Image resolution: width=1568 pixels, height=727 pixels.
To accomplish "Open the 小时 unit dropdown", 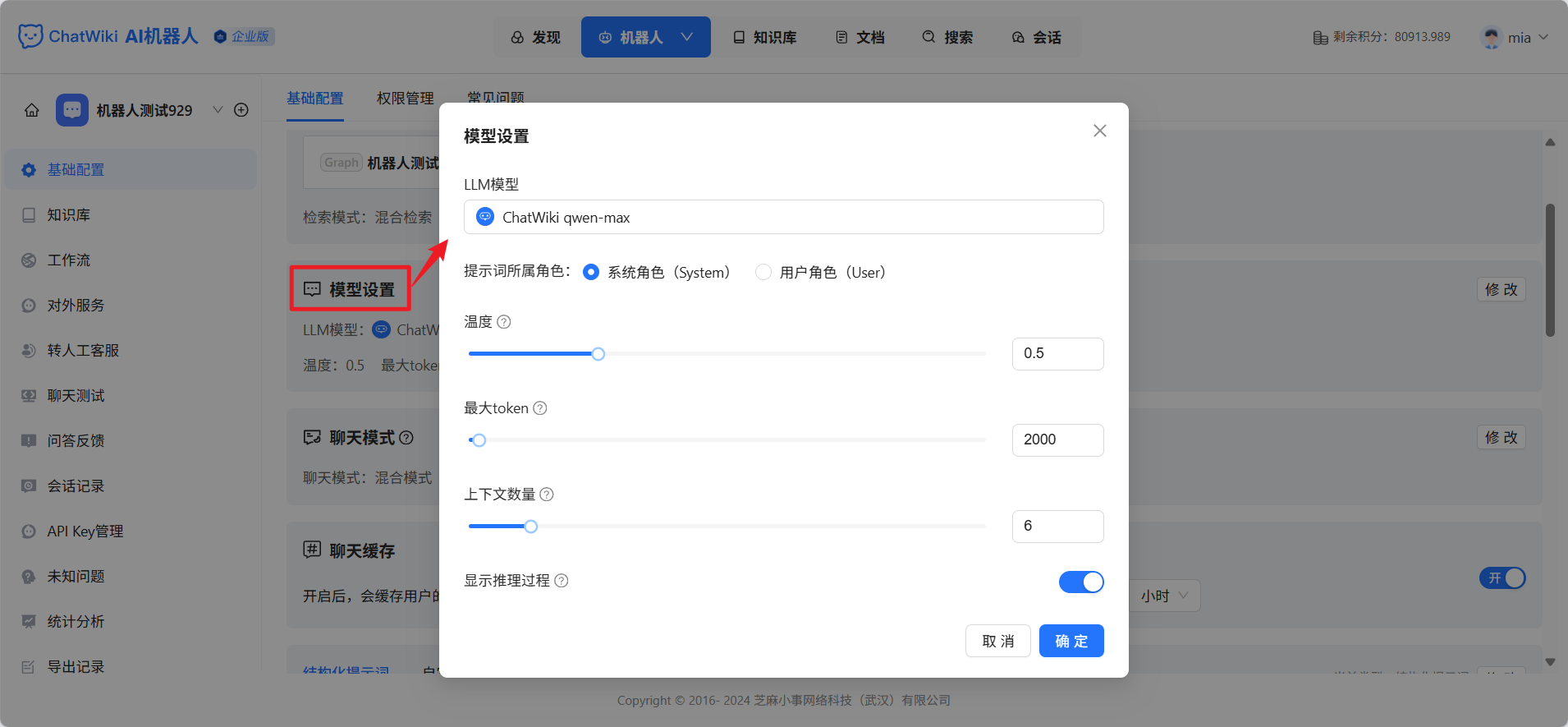I will tap(1165, 596).
